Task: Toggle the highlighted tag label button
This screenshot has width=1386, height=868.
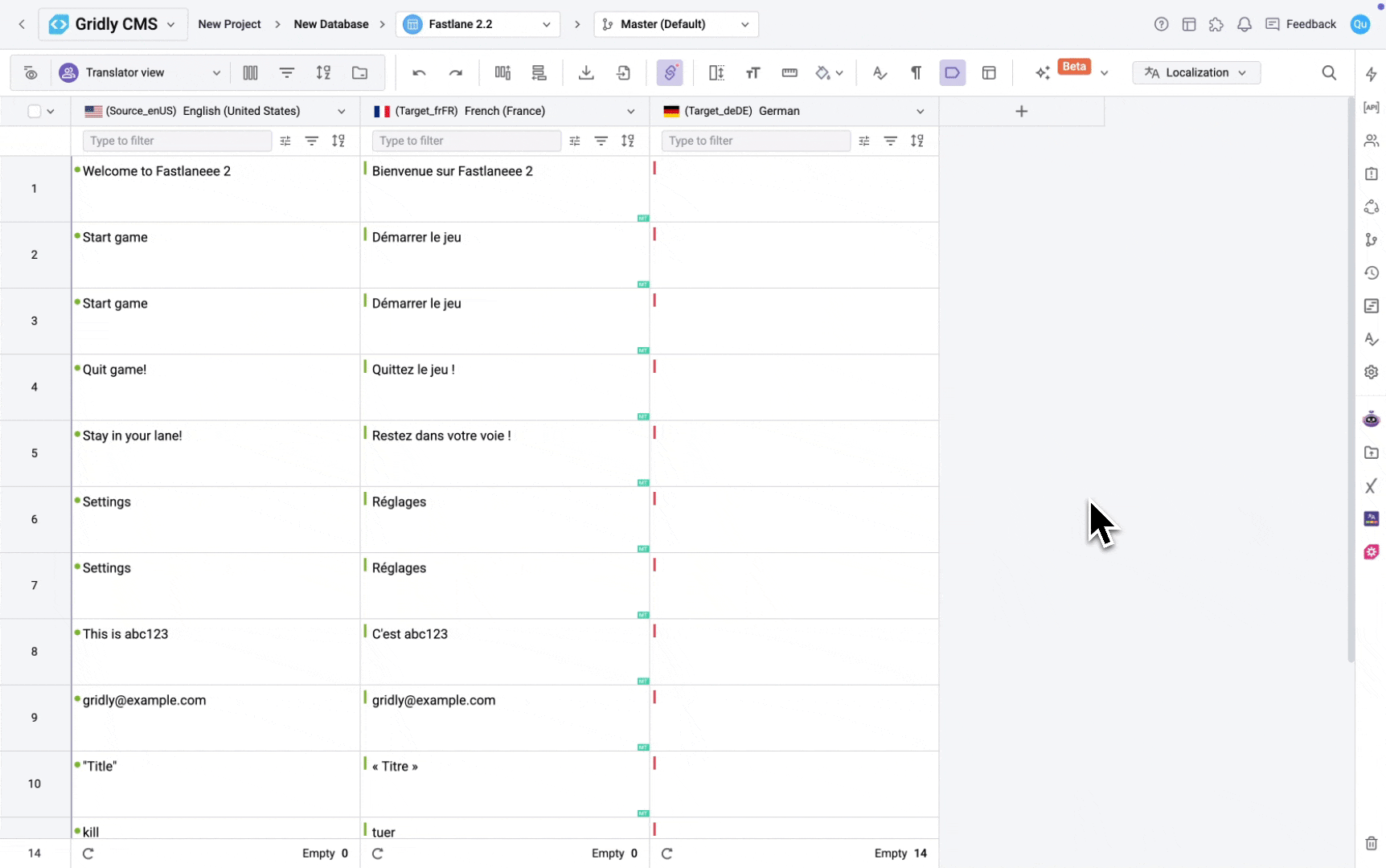Action: [x=952, y=73]
